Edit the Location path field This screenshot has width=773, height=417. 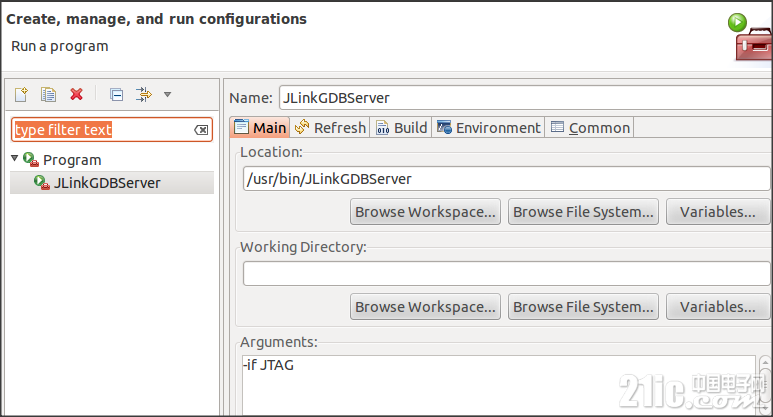506,178
